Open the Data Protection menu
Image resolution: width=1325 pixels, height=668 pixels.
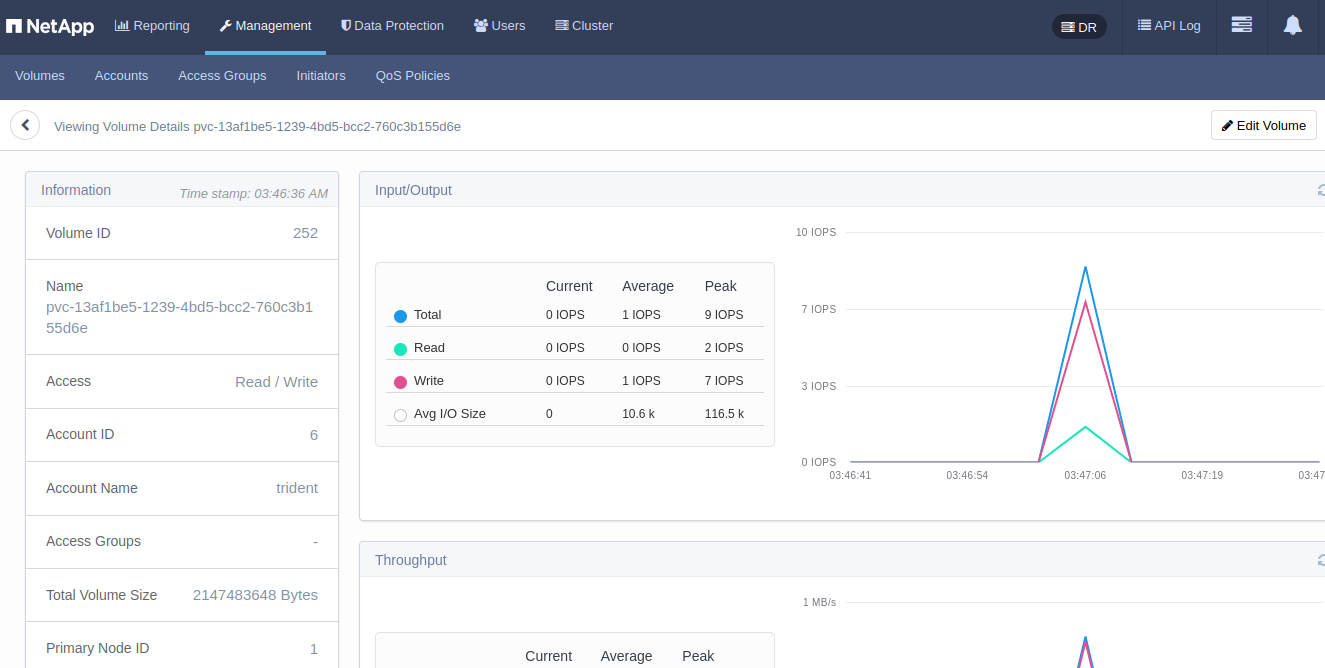pyautogui.click(x=392, y=26)
